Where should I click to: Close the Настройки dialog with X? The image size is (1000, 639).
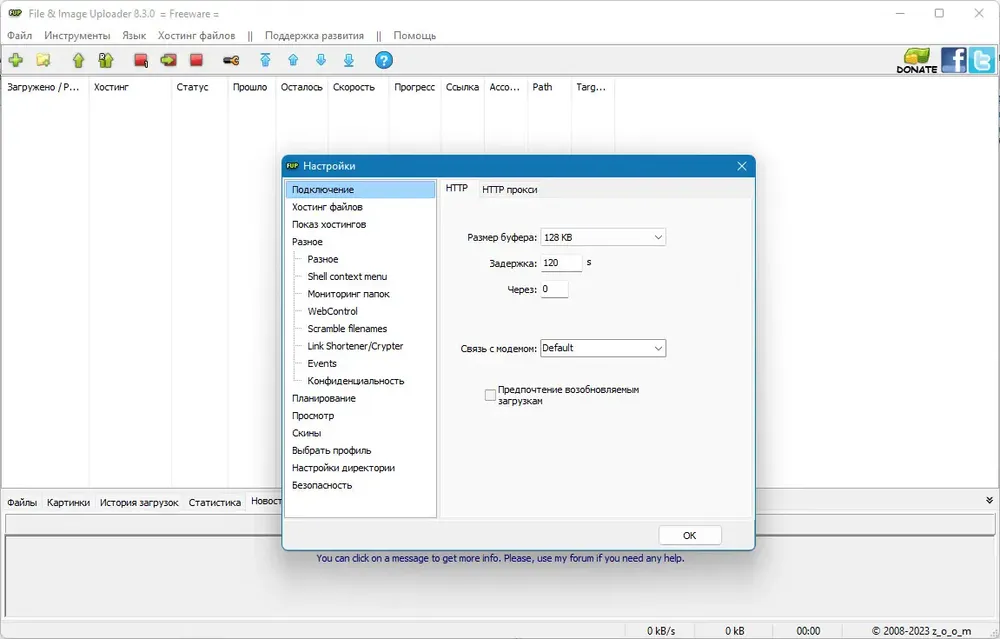[x=742, y=166]
